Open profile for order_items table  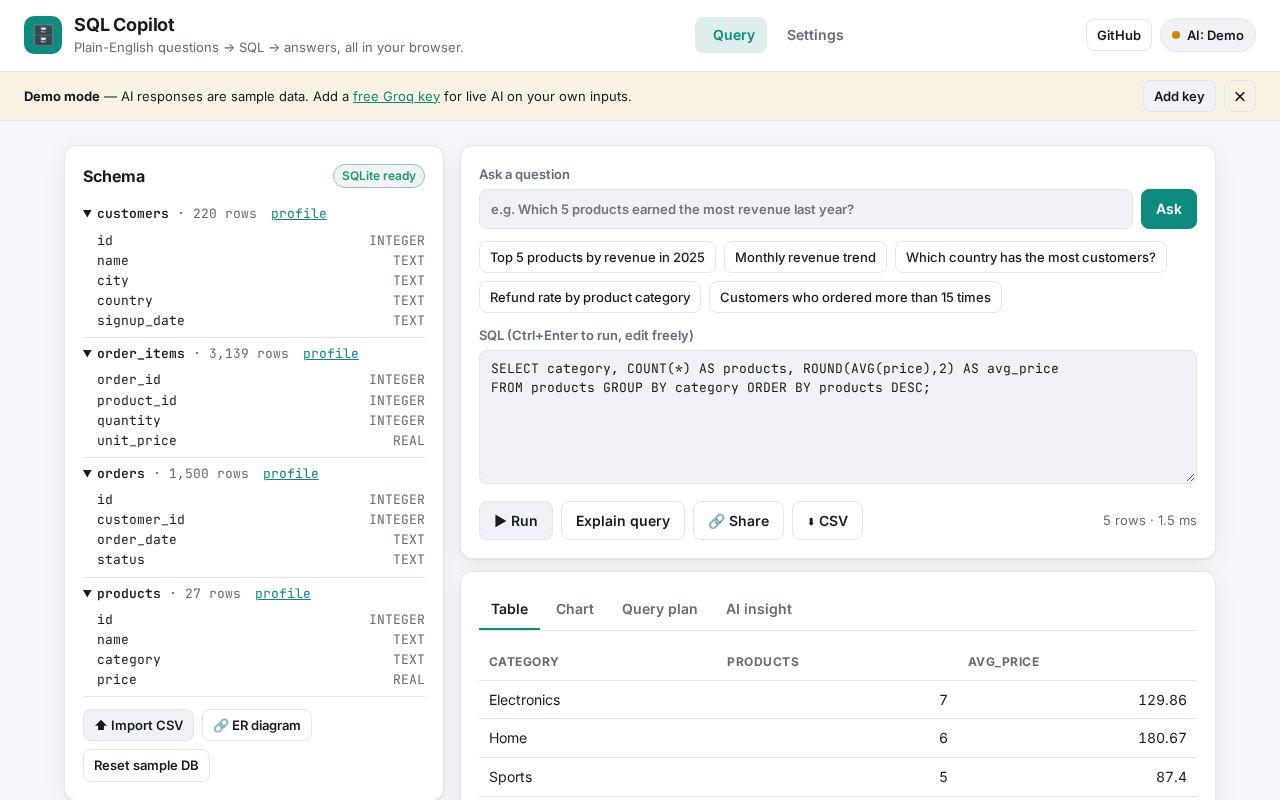click(x=331, y=354)
